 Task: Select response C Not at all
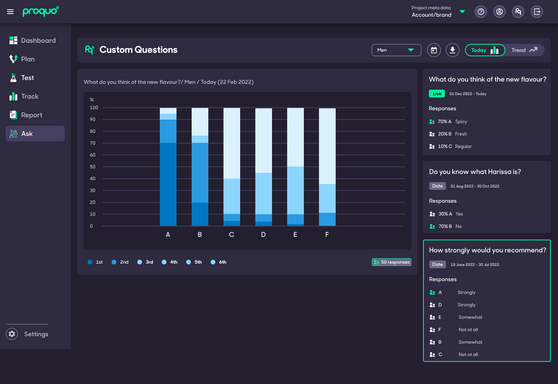pos(454,354)
